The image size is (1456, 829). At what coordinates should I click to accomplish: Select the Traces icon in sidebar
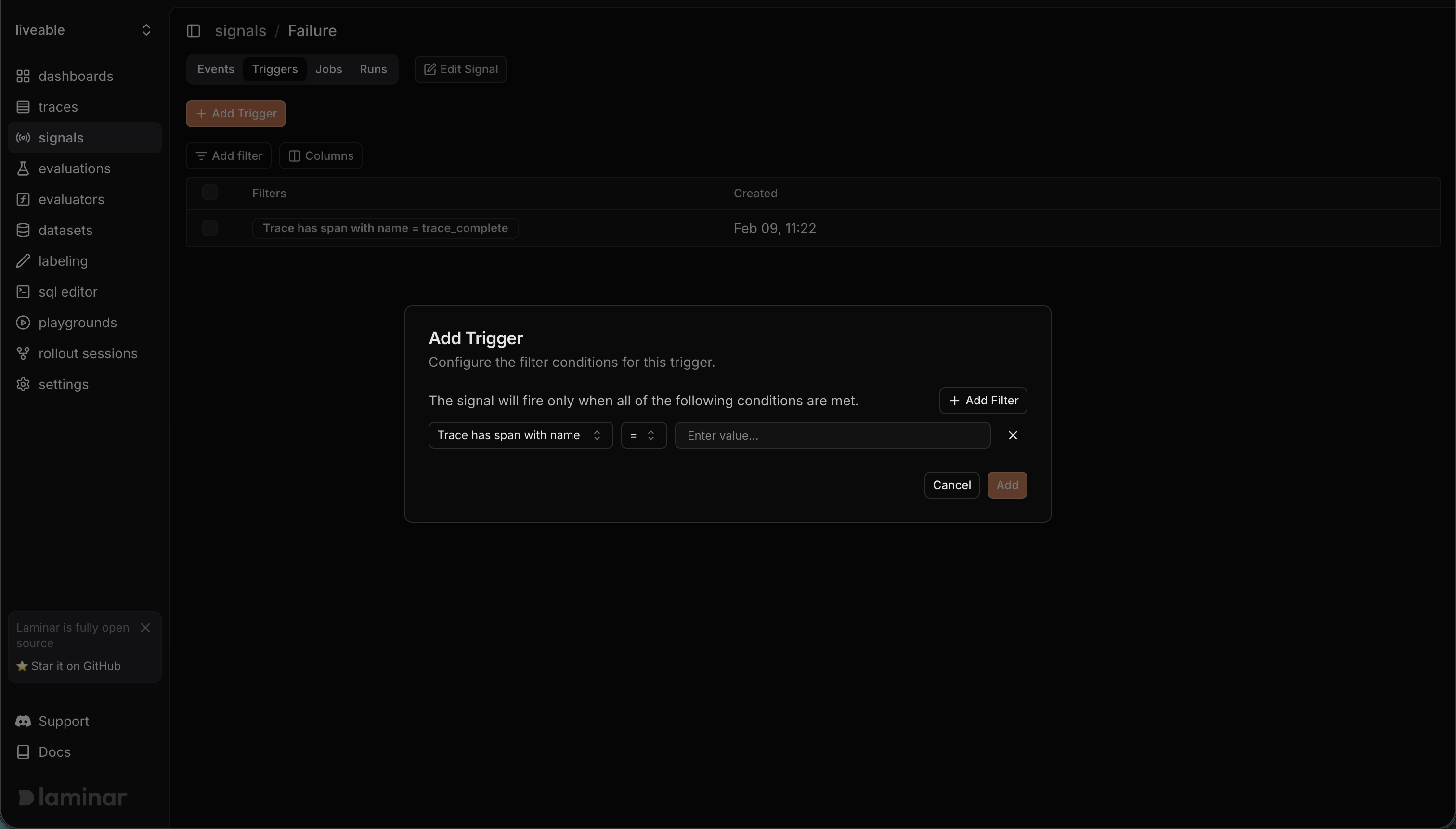(x=57, y=106)
